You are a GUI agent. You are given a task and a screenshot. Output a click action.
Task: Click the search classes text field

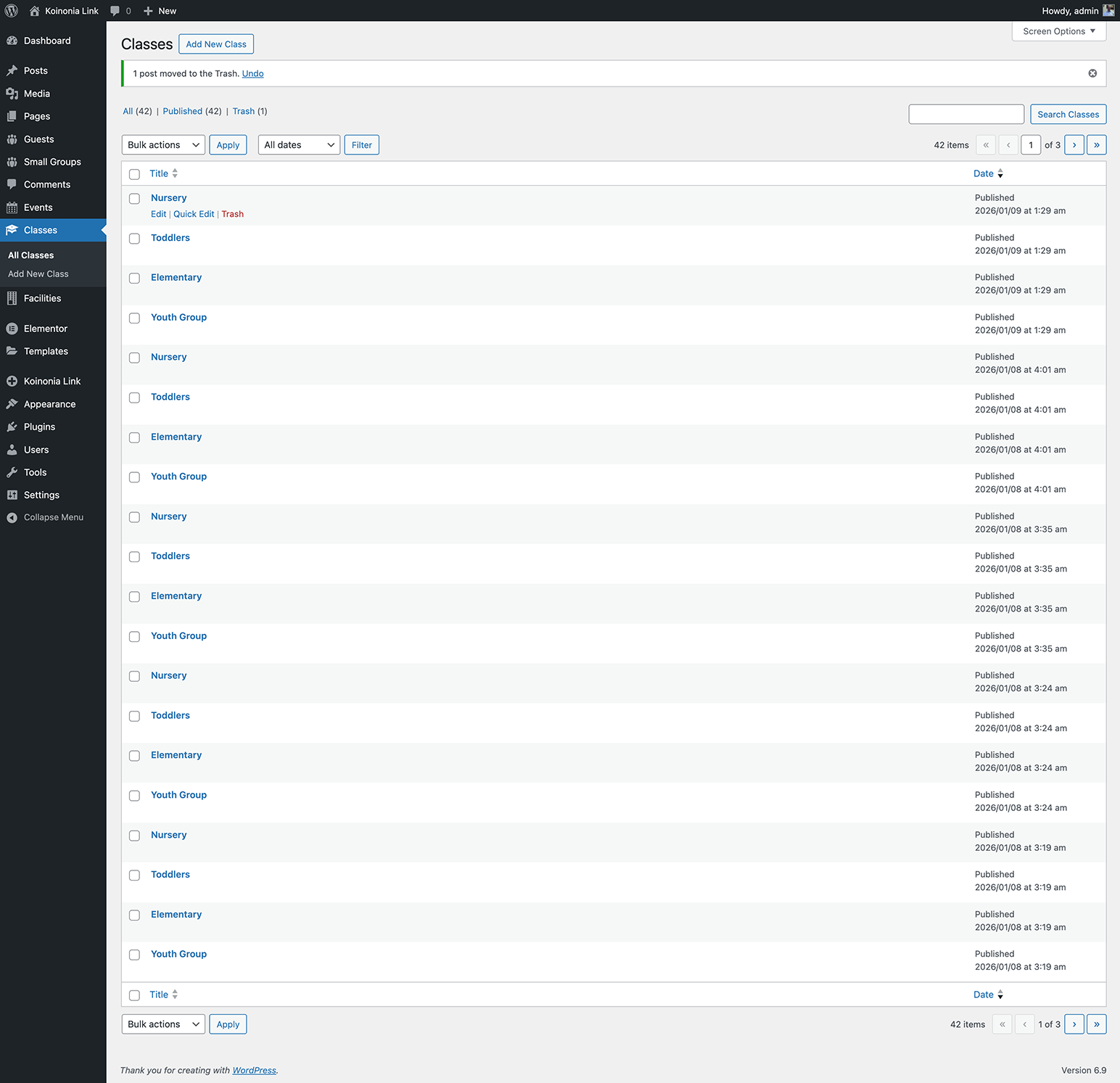pyautogui.click(x=965, y=115)
